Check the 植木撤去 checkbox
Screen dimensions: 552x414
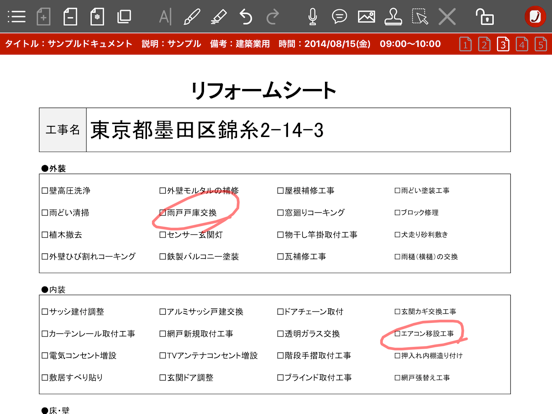45,235
